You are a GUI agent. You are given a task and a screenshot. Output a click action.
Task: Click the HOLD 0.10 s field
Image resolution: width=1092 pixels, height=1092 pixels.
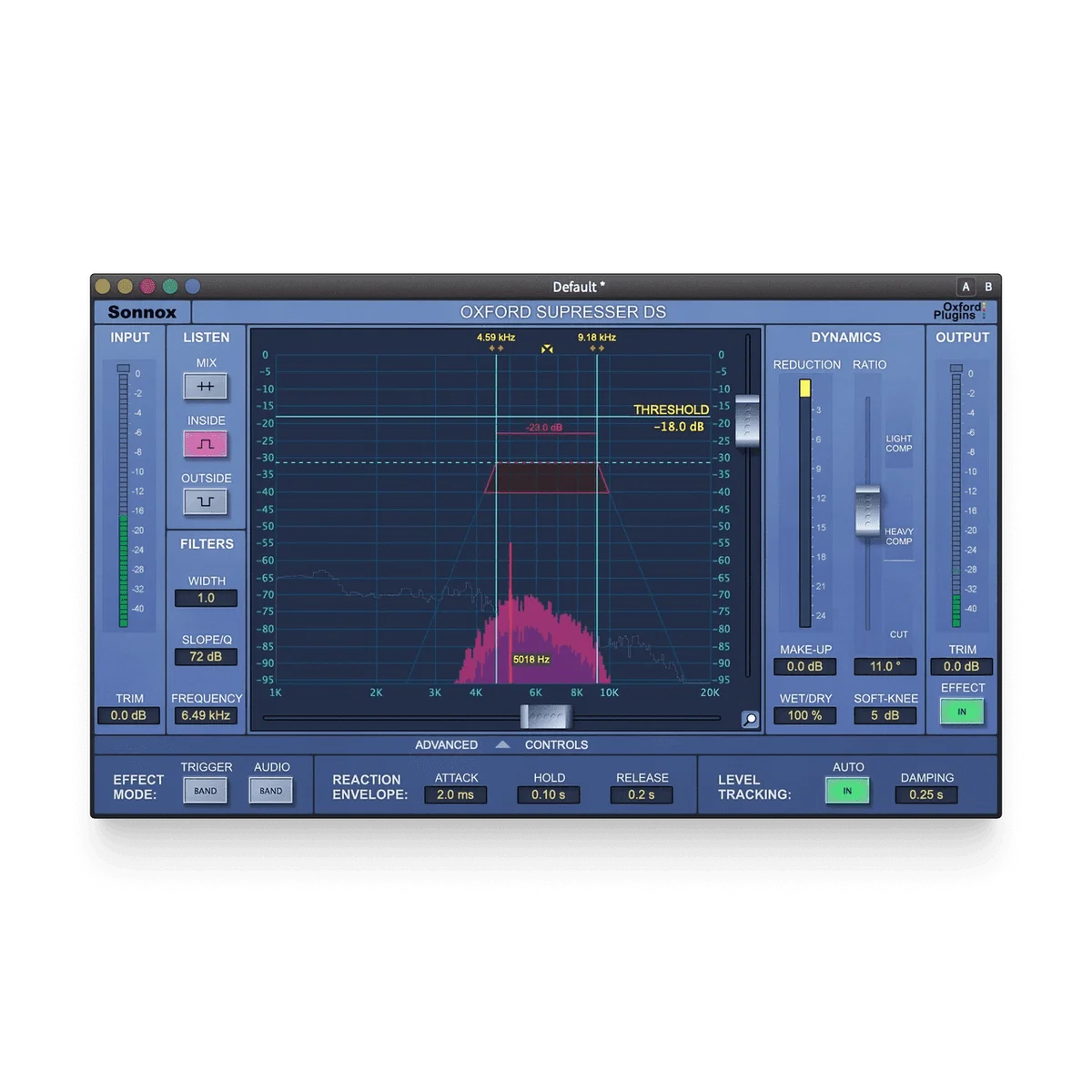549,794
